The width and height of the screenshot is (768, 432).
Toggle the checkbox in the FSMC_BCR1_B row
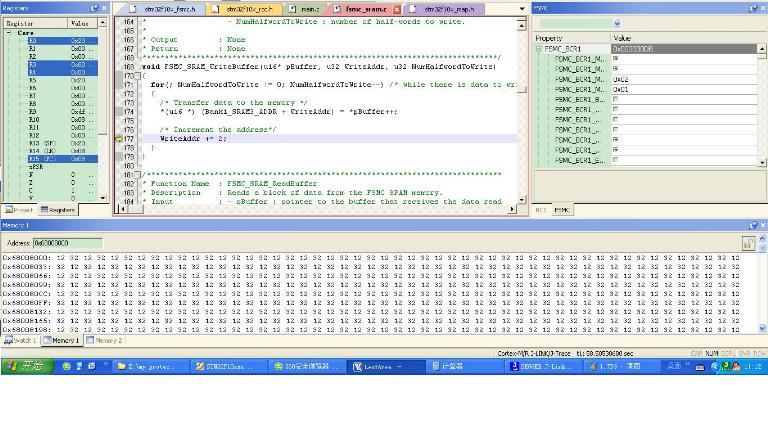(616, 99)
